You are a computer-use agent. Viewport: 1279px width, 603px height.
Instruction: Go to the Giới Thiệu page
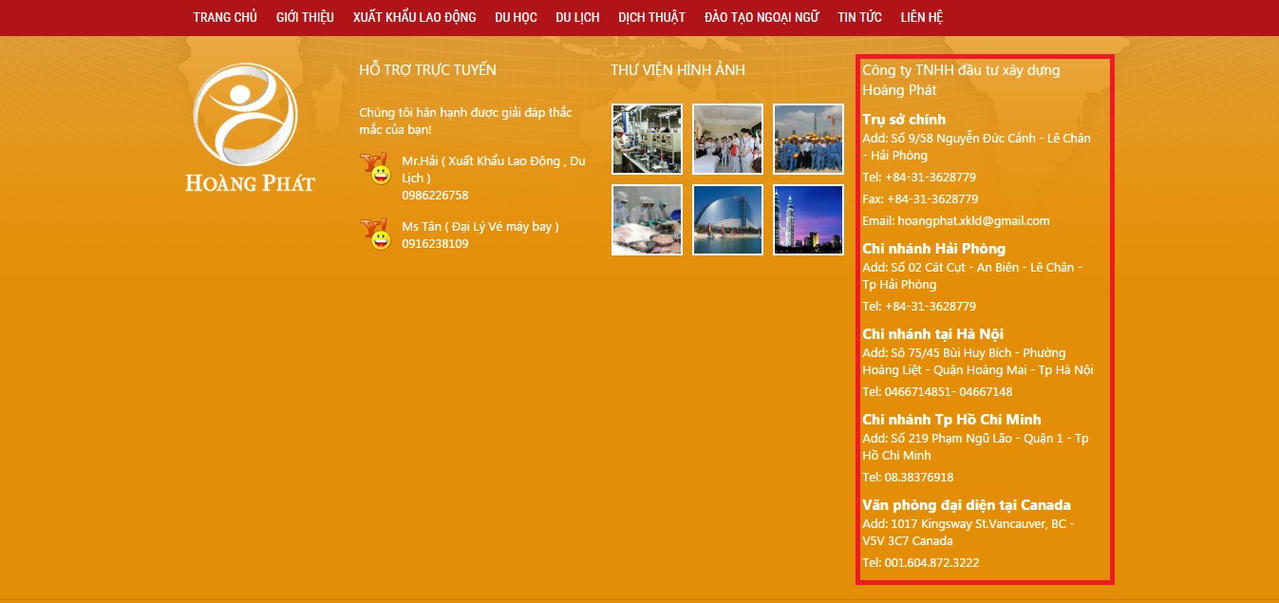tap(305, 17)
